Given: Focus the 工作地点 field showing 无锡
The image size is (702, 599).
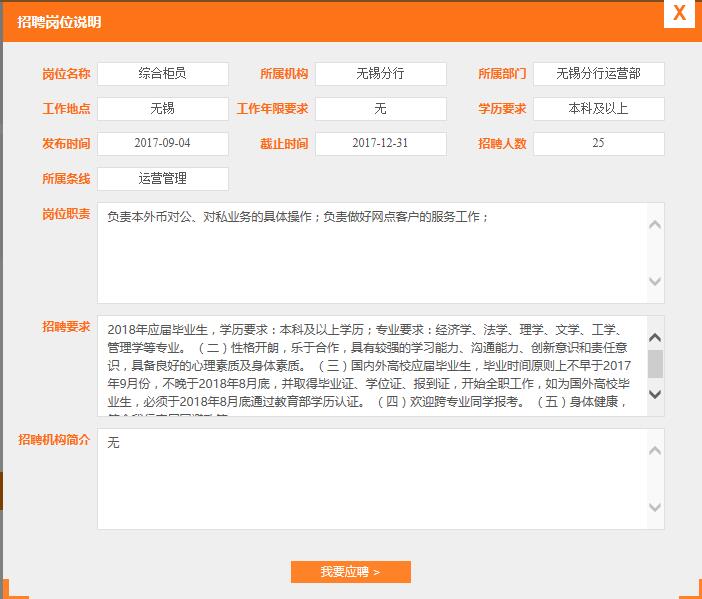Looking at the screenshot, I should click(162, 109).
